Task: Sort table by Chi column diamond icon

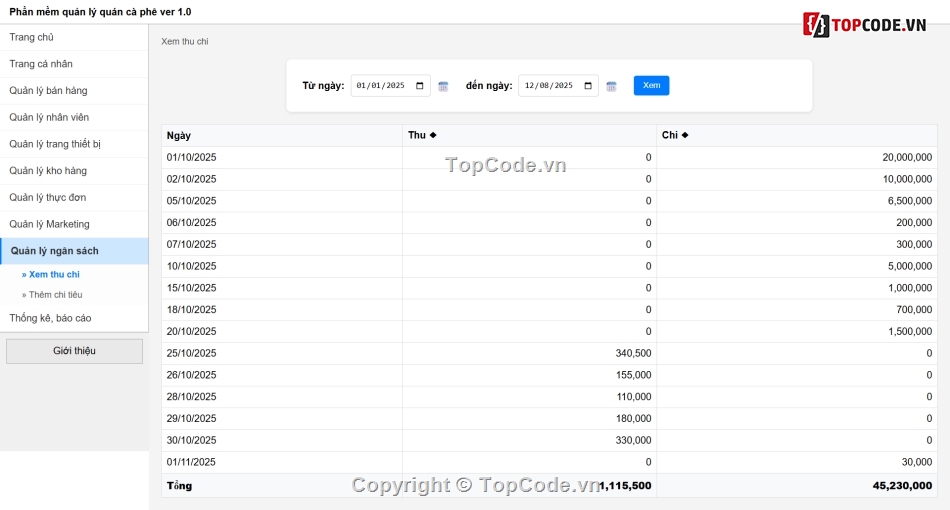Action: tap(685, 135)
